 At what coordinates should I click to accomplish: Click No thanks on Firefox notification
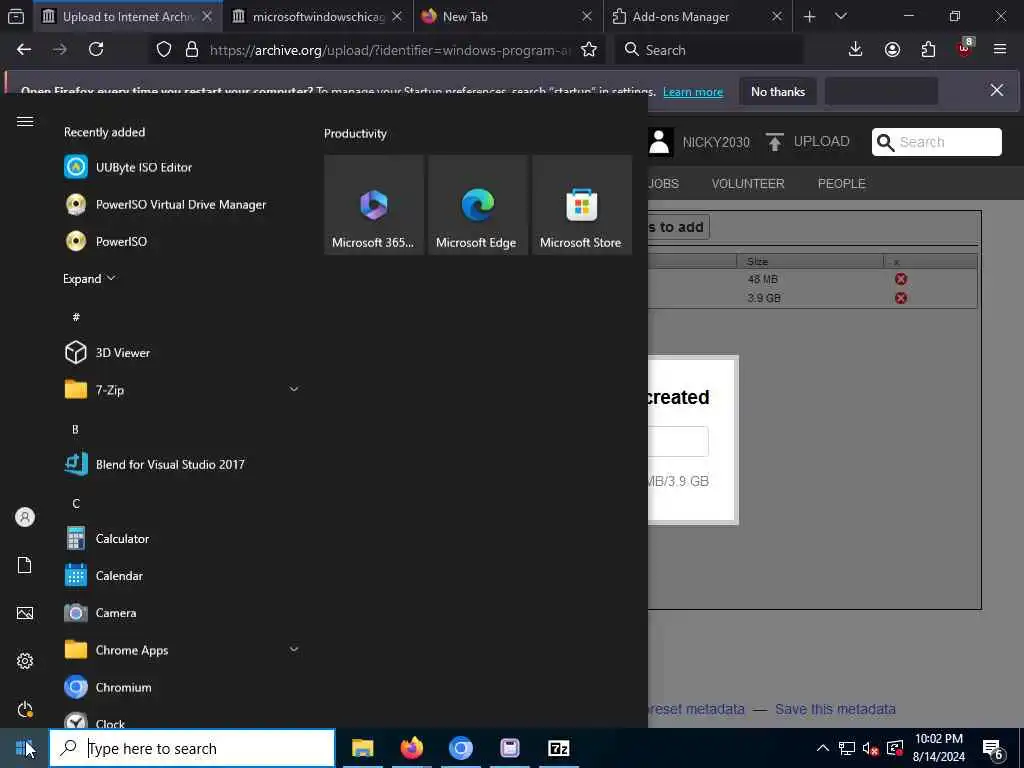(x=777, y=92)
